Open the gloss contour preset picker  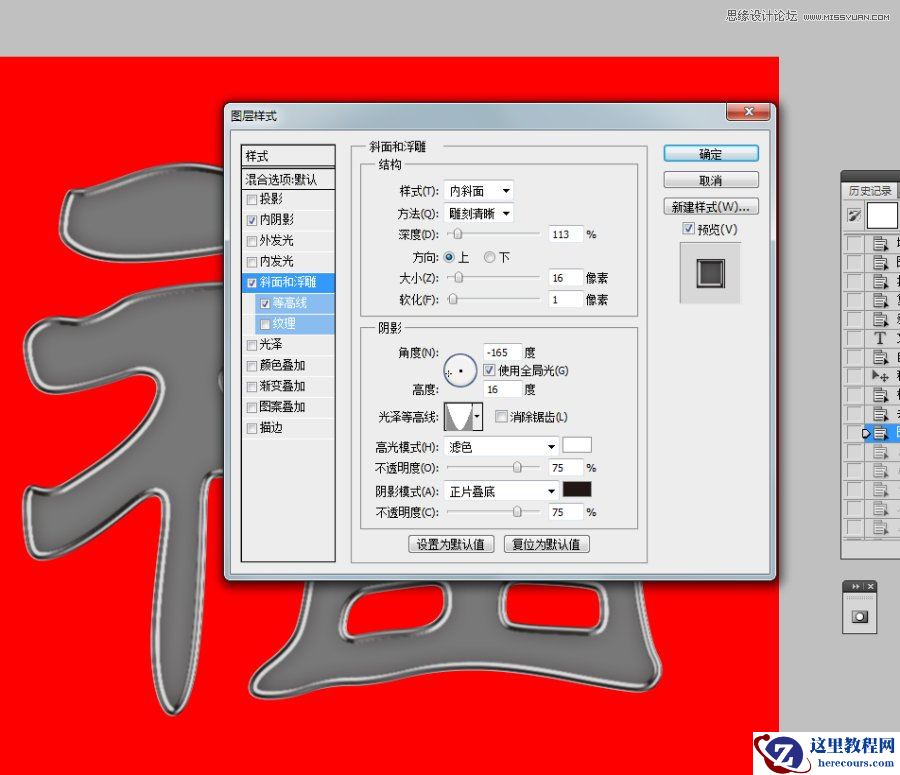(x=475, y=415)
